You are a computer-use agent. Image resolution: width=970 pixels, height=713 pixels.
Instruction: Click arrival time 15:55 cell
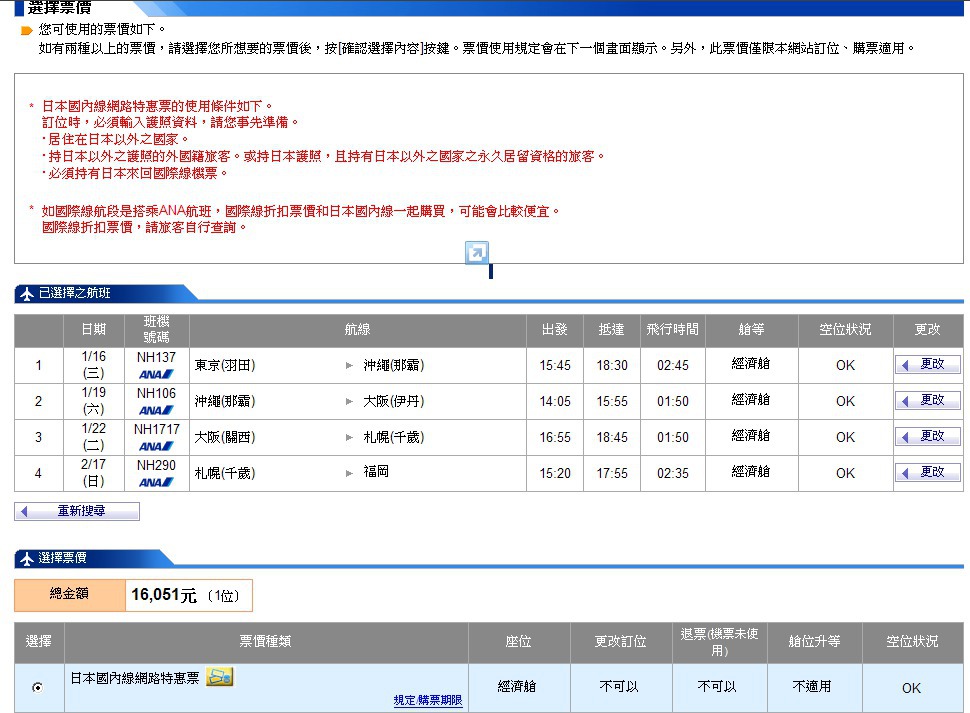pos(612,401)
